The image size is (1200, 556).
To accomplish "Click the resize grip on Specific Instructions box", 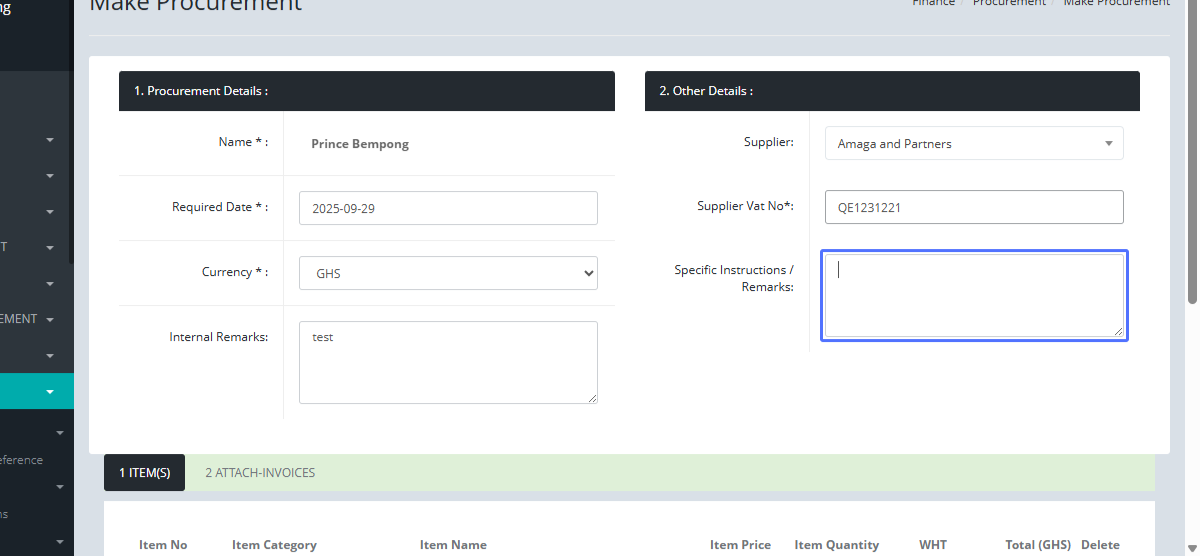I will point(1117,331).
